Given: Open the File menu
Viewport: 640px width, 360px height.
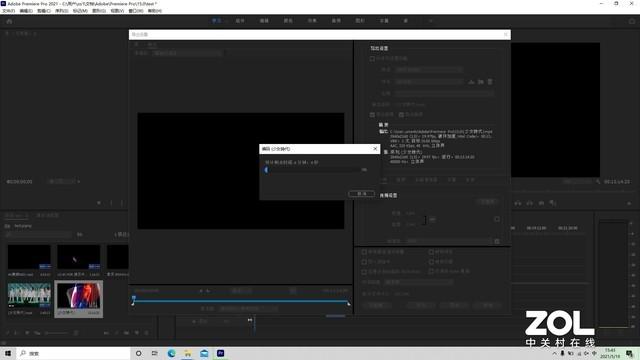Looking at the screenshot, I should click(9, 11).
